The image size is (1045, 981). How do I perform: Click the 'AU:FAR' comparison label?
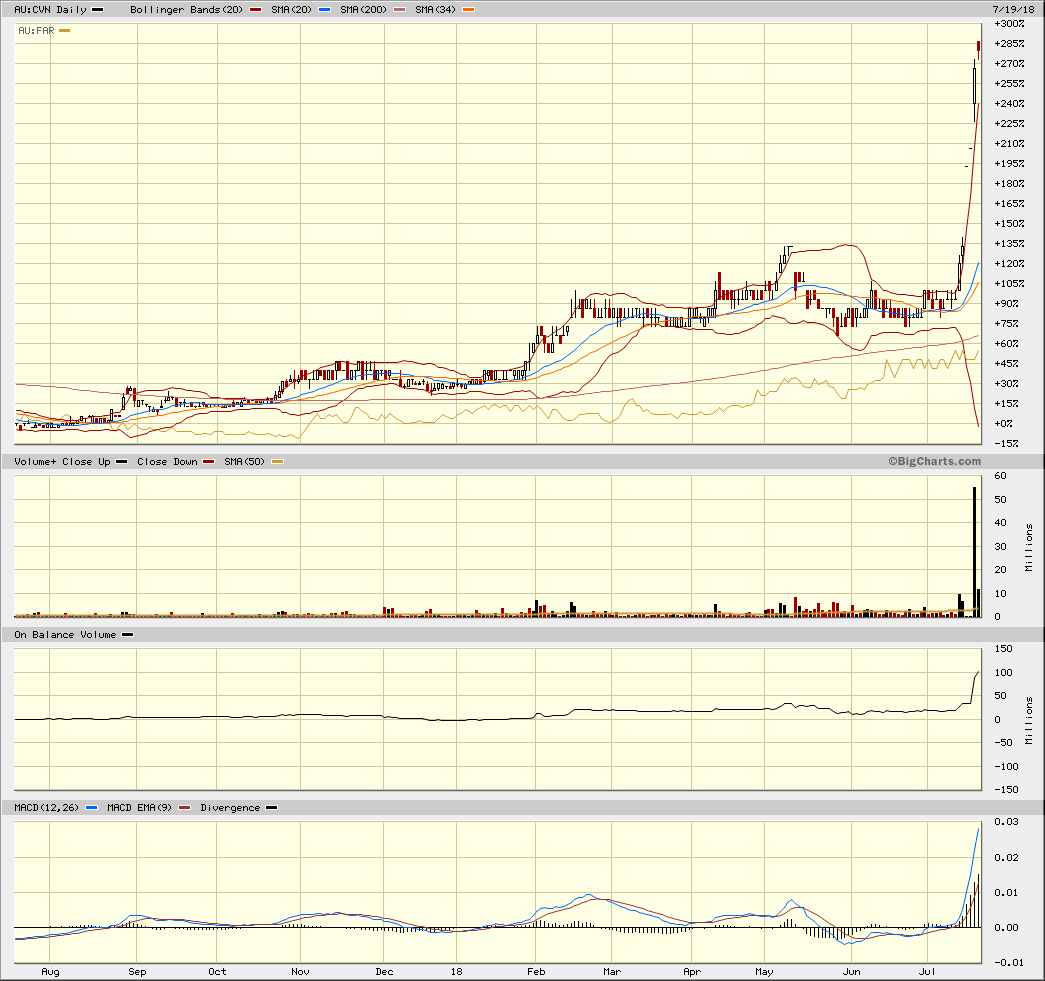tap(36, 31)
